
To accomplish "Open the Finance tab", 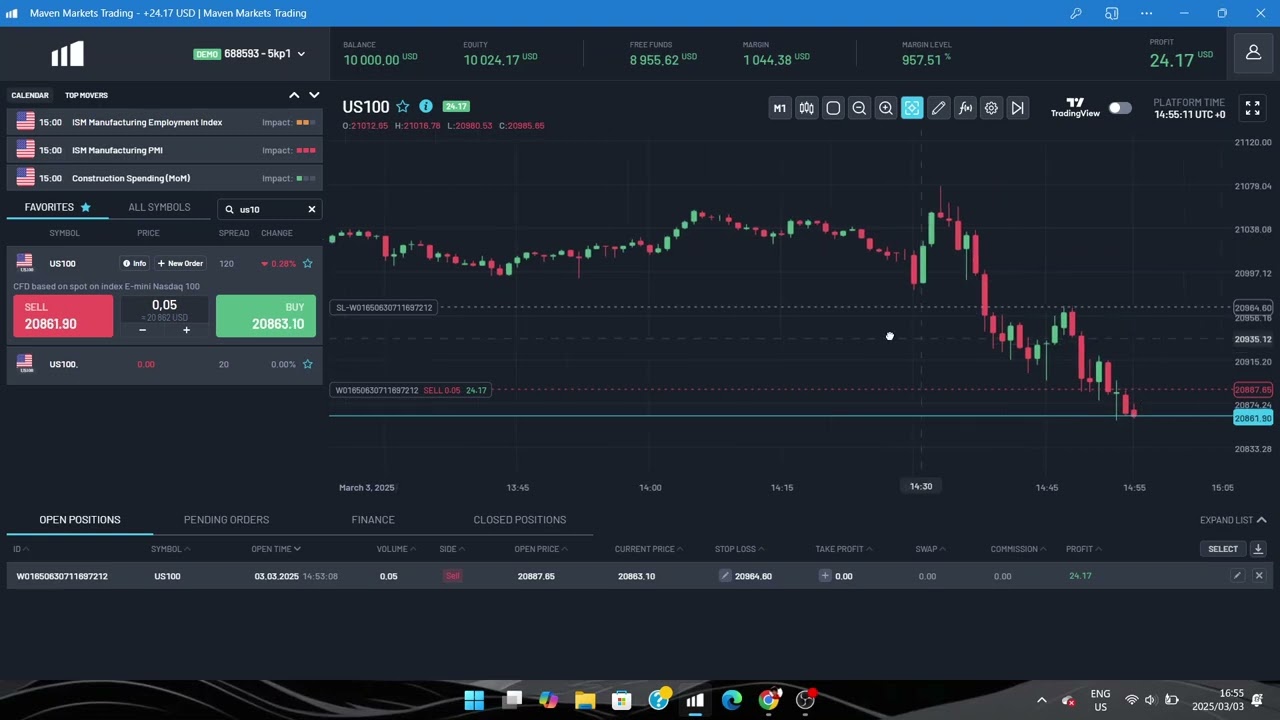I will pos(373,519).
